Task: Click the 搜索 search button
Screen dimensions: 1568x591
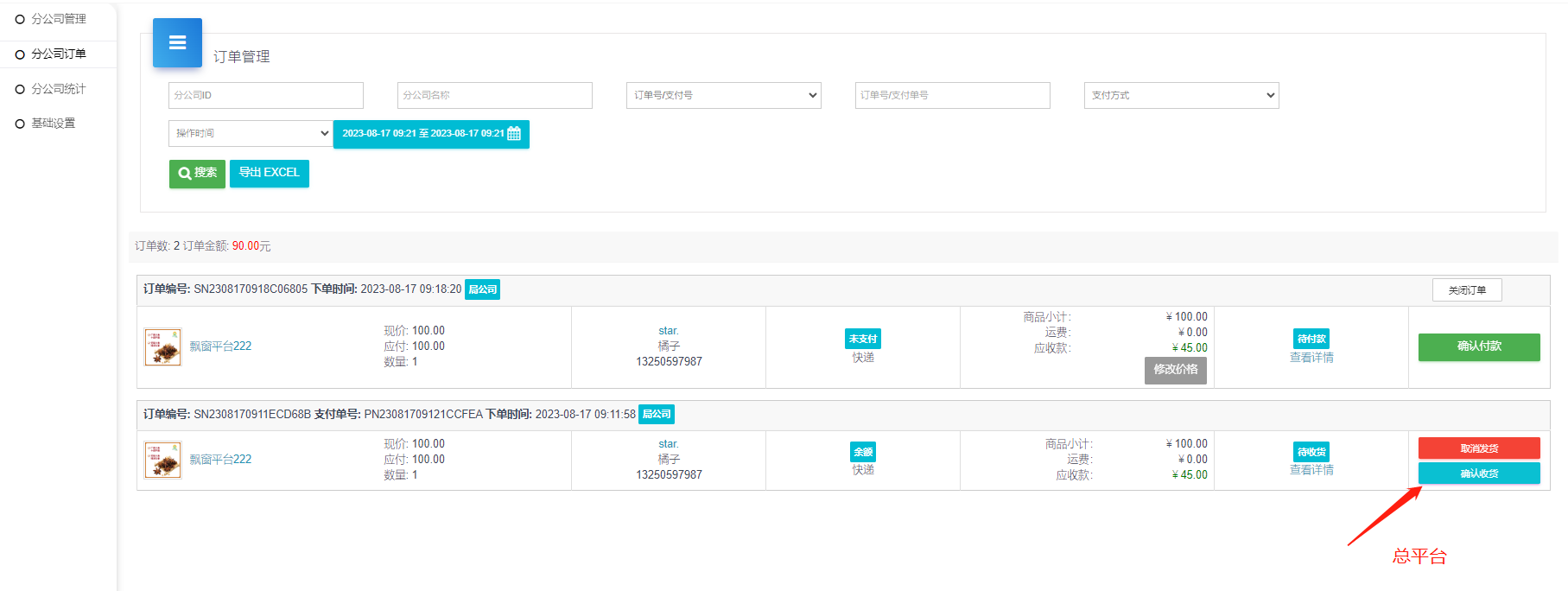Action: pyautogui.click(x=197, y=174)
